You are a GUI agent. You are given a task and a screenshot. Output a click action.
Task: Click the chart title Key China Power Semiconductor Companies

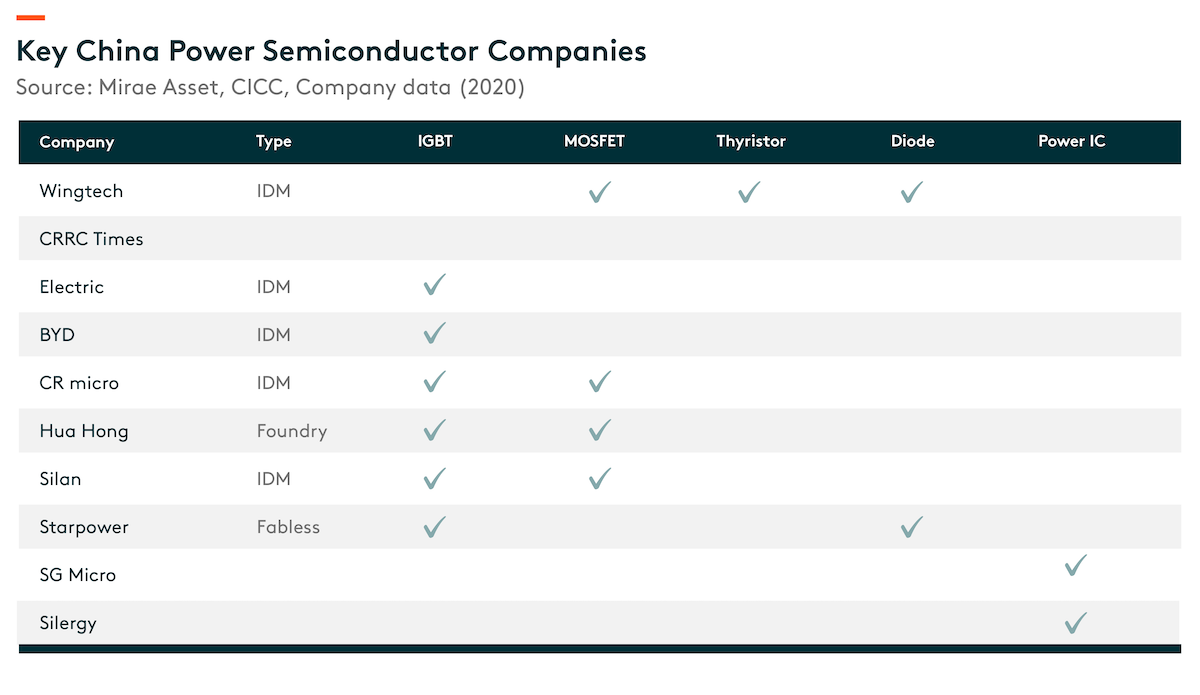[331, 51]
